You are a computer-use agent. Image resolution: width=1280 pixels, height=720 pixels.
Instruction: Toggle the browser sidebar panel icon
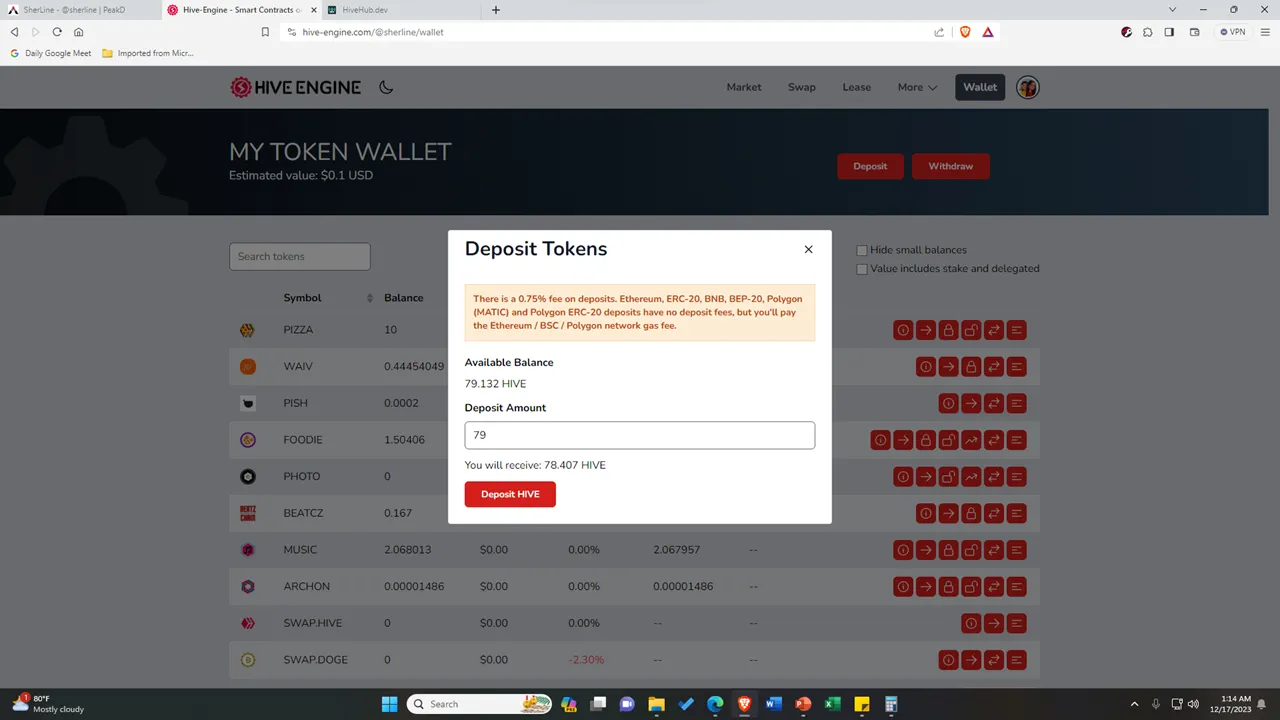click(x=1169, y=32)
